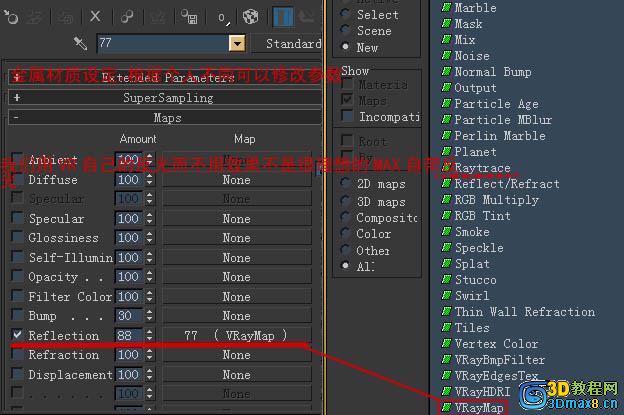The image size is (624, 415).
Task: Select the VRayBmpFilter map icon
Action: point(447,359)
